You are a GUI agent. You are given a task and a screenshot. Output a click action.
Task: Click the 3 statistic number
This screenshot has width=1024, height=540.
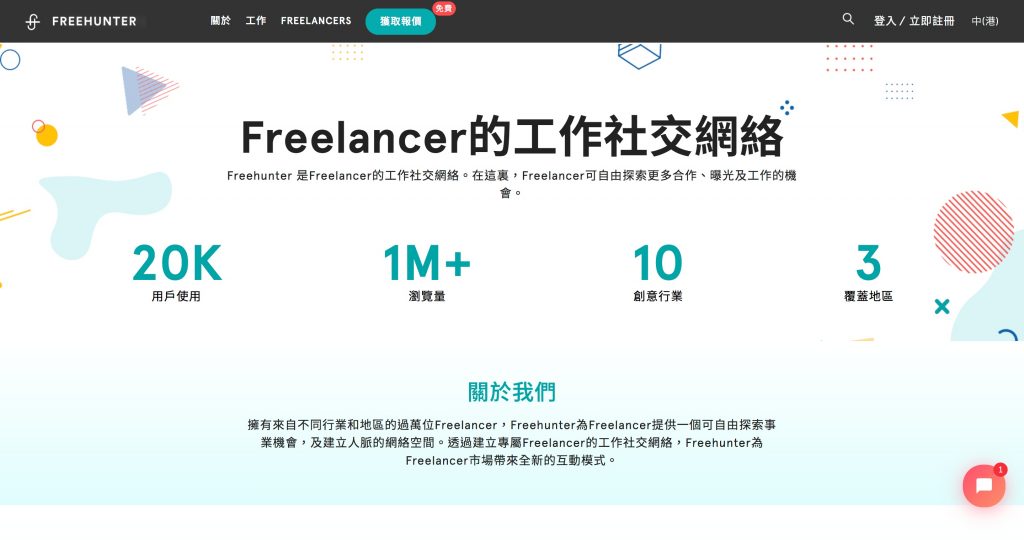pos(869,263)
